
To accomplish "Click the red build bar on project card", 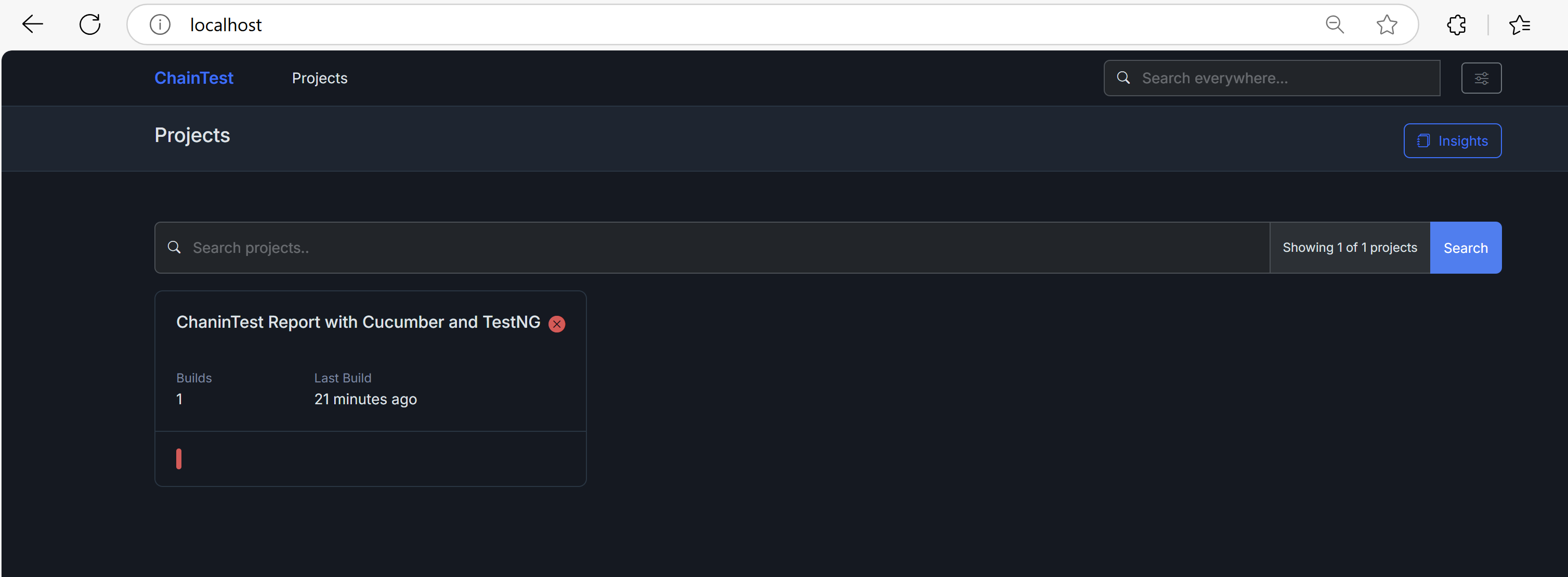I will pyautogui.click(x=179, y=459).
